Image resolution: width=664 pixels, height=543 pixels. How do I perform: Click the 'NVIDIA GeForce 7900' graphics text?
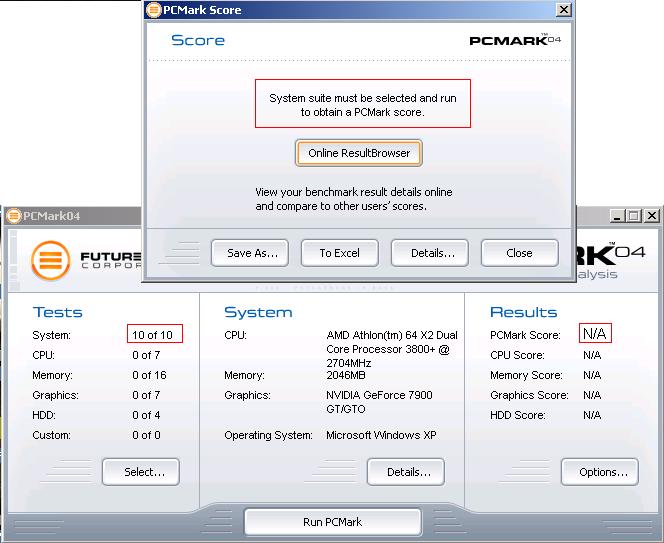tap(379, 395)
